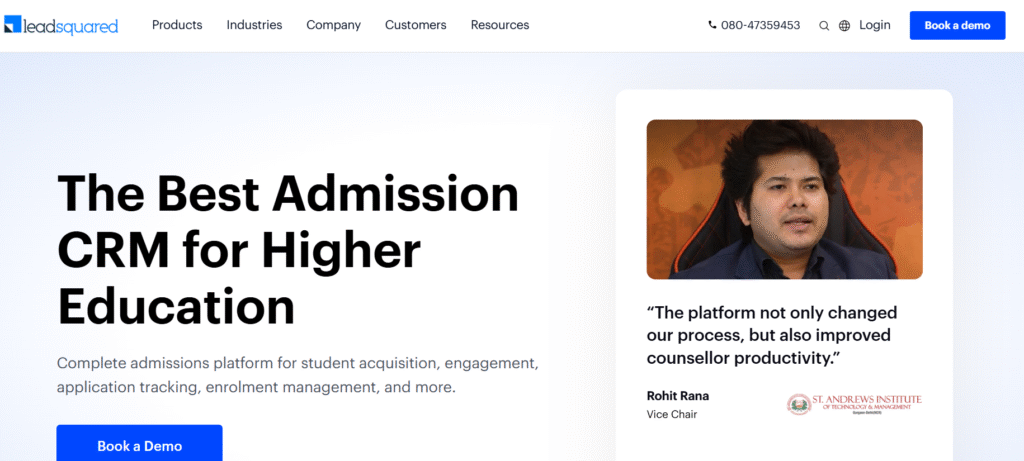The width and height of the screenshot is (1024, 461).
Task: Expand the Customers menu
Action: pos(416,25)
